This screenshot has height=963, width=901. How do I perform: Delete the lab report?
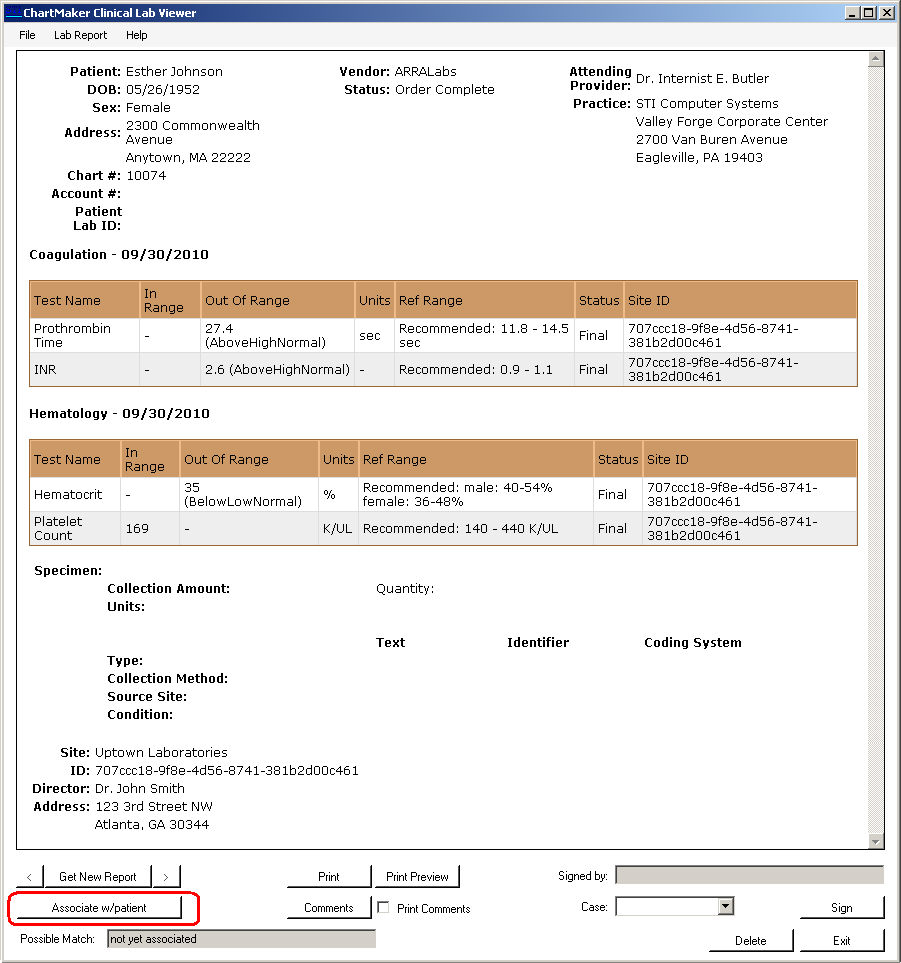[x=751, y=940]
